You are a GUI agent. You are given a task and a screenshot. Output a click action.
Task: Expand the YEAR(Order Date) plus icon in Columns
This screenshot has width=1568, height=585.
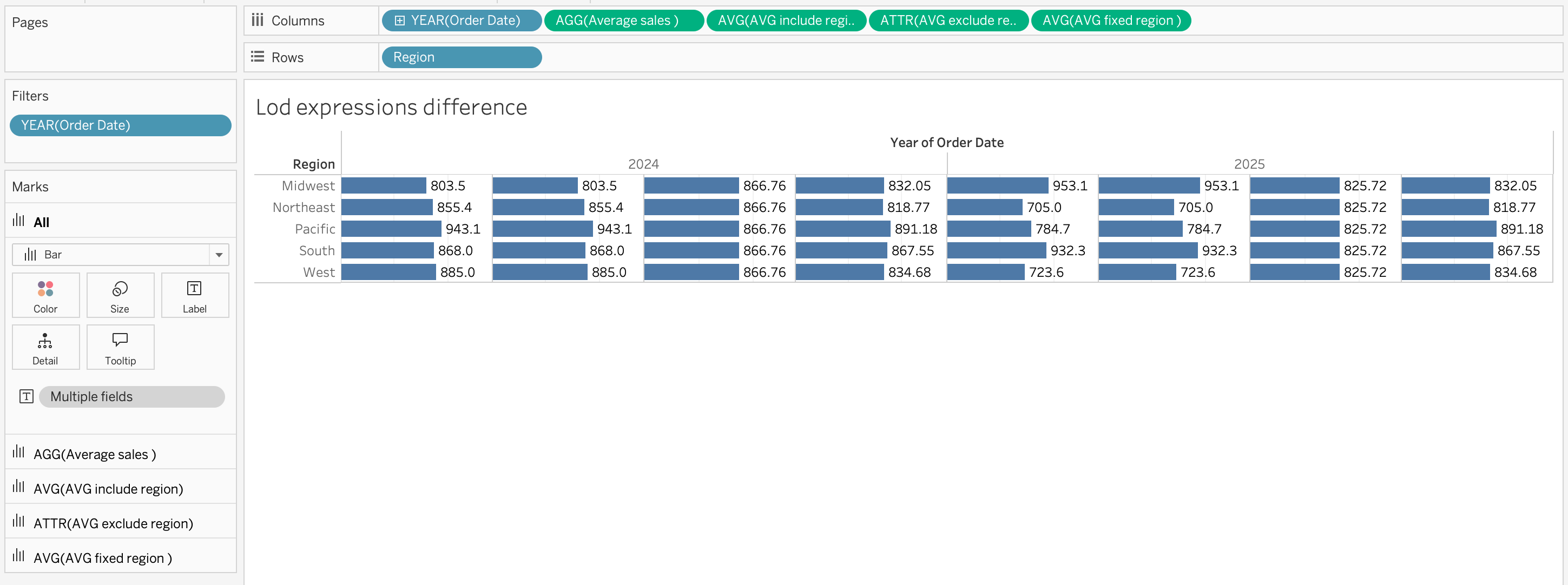point(399,21)
